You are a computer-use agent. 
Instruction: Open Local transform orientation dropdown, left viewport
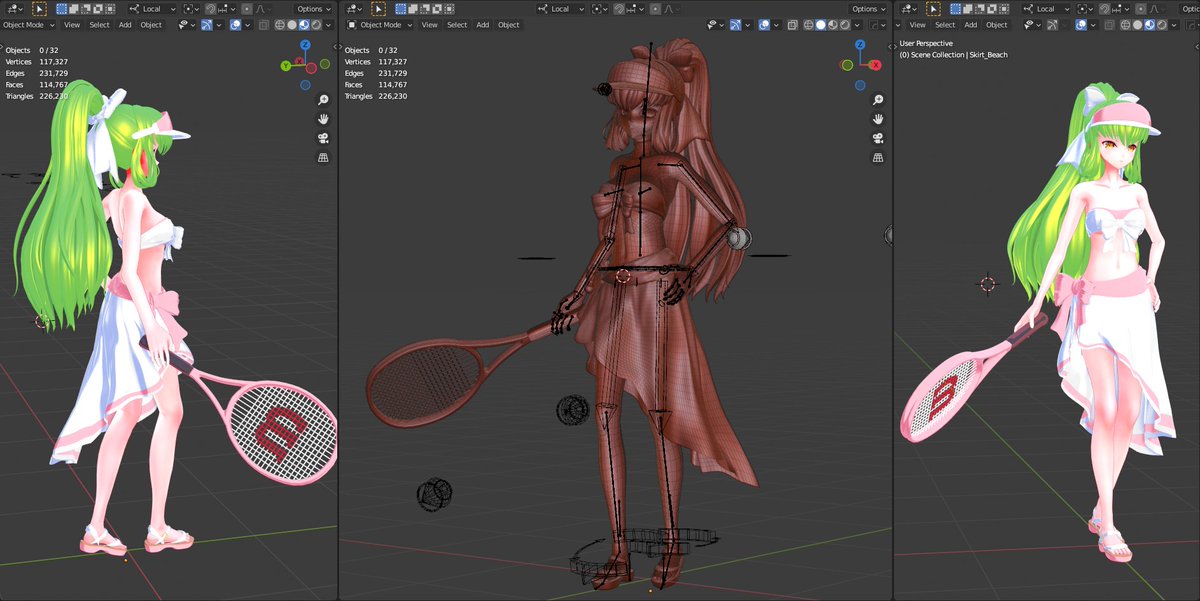click(153, 9)
